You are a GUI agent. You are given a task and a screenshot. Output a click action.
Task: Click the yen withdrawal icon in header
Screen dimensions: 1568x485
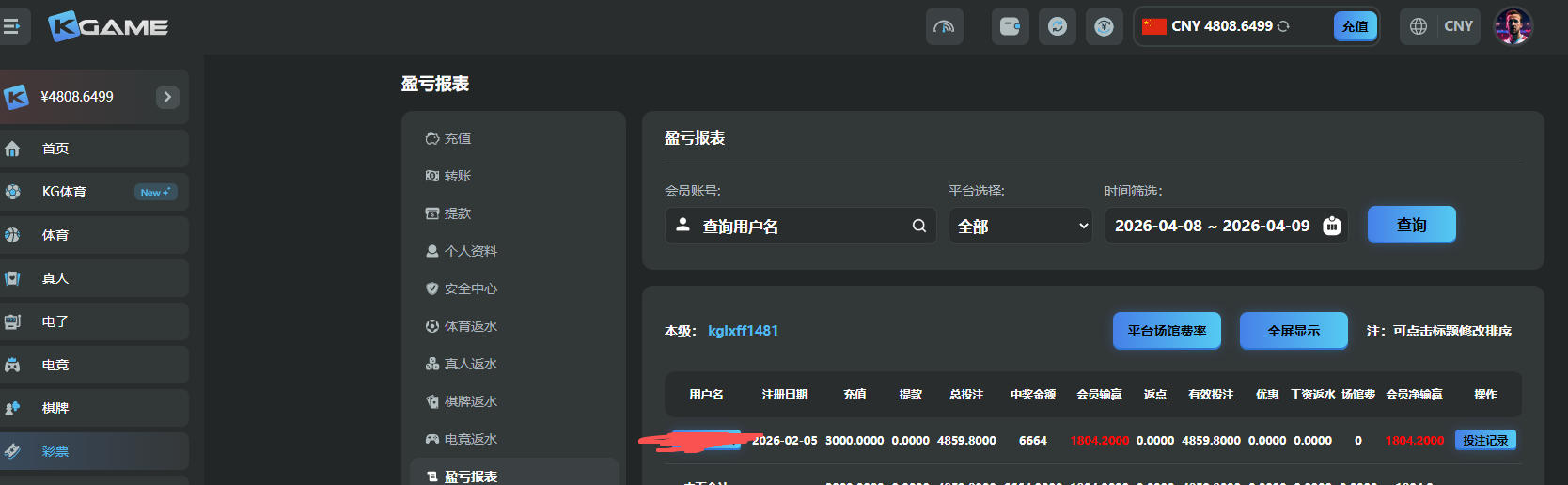coord(1104,26)
